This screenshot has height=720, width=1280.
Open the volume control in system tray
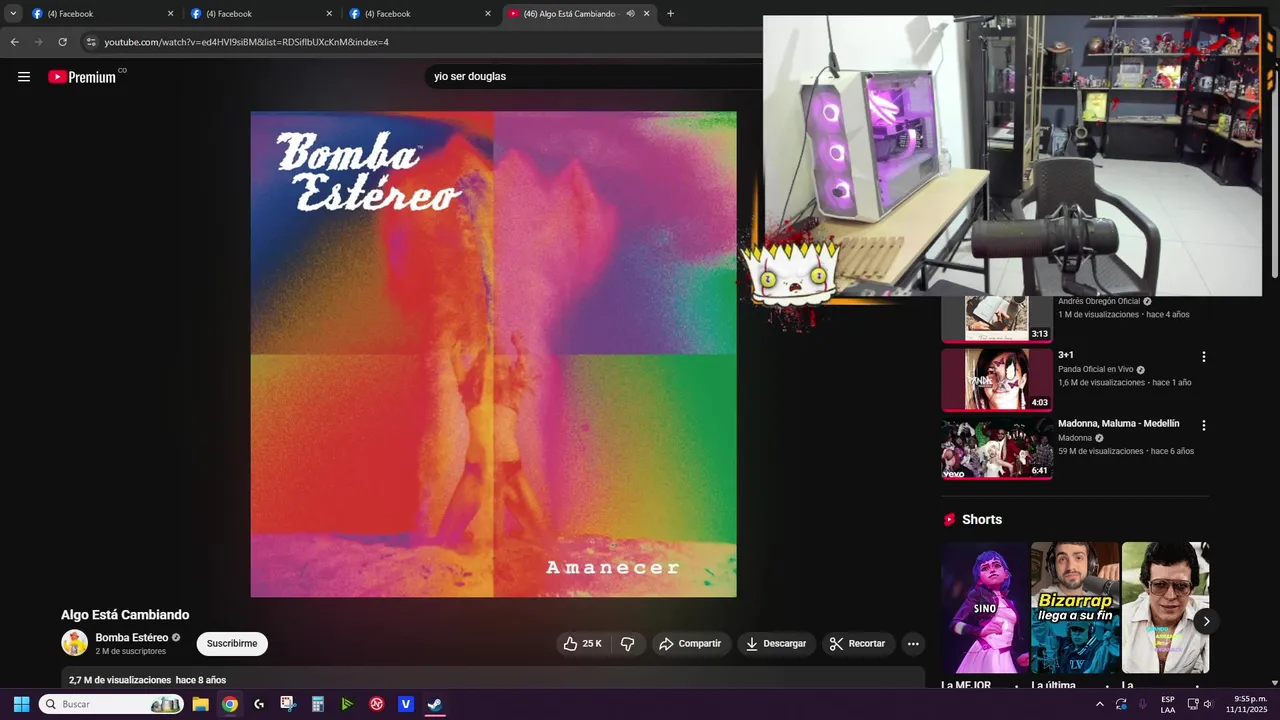coord(1208,704)
